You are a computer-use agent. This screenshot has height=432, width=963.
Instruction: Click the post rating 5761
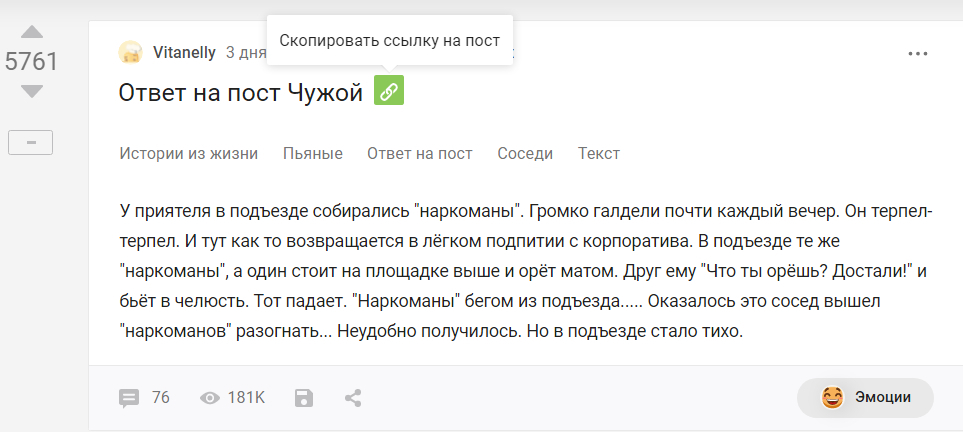[x=31, y=61]
